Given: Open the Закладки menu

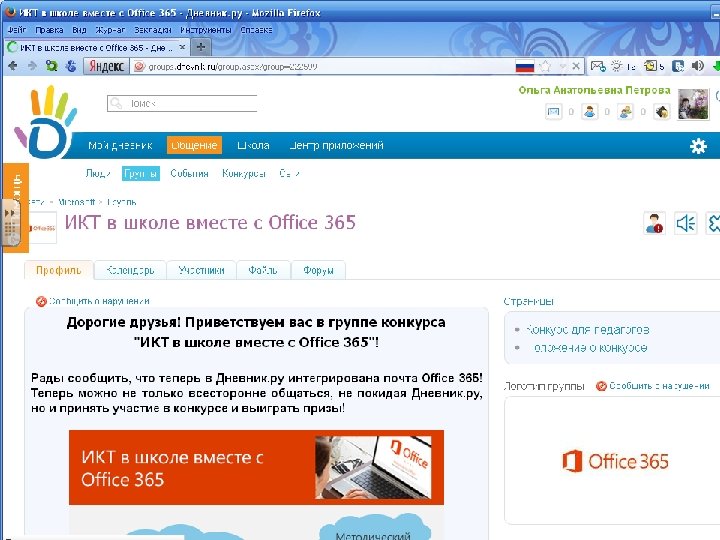Looking at the screenshot, I should tap(152, 30).
